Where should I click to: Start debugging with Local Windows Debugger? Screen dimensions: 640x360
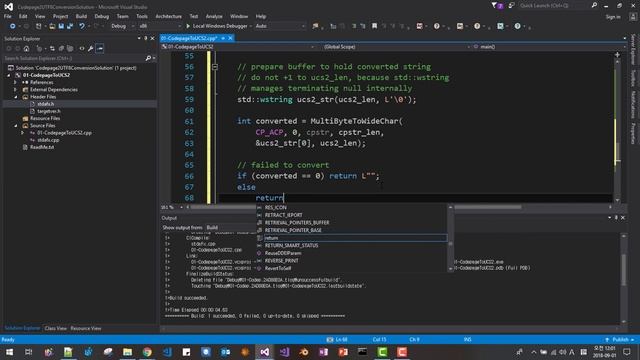pyautogui.click(x=217, y=26)
